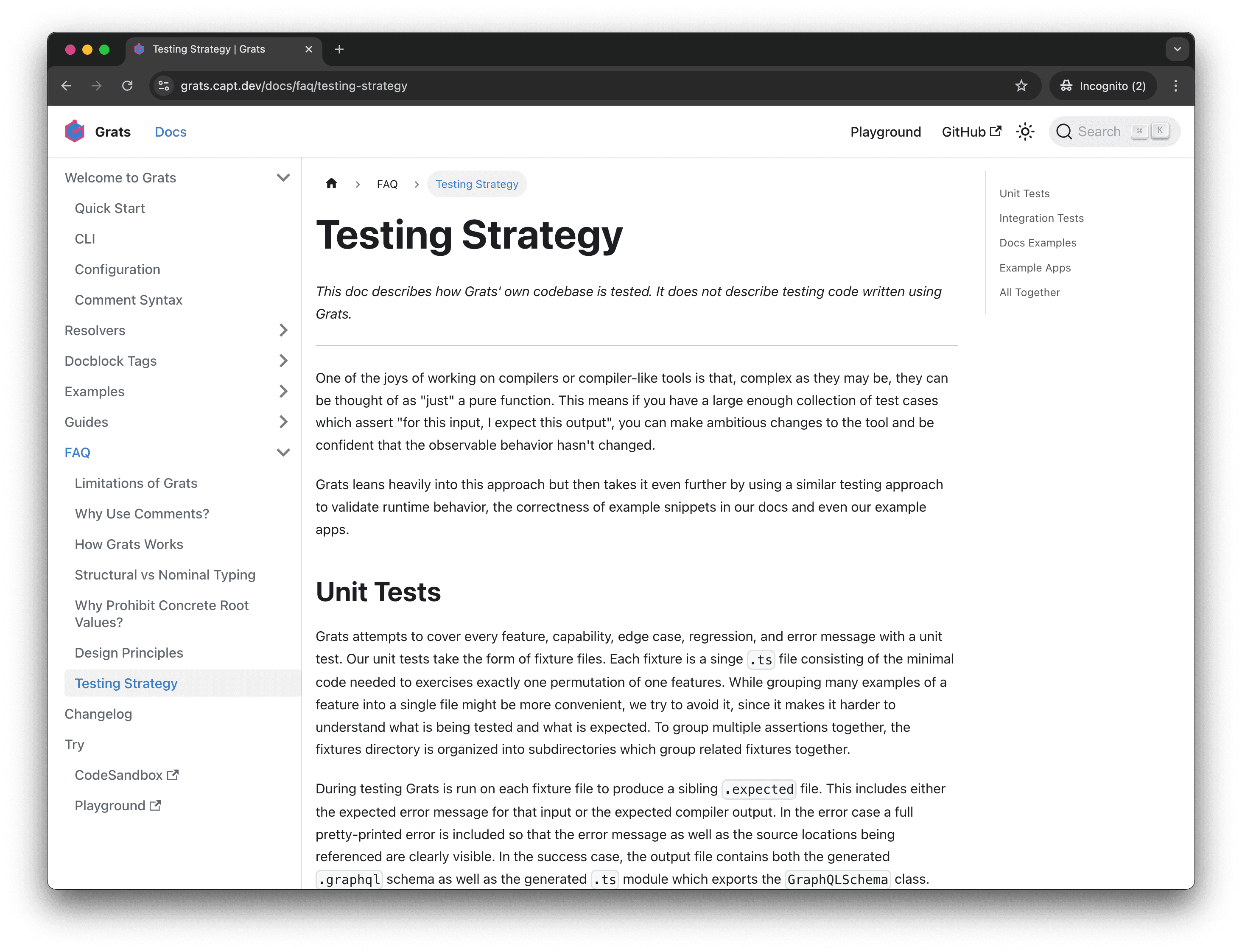
Task: Click the home breadcrumb icon
Action: coord(331,184)
